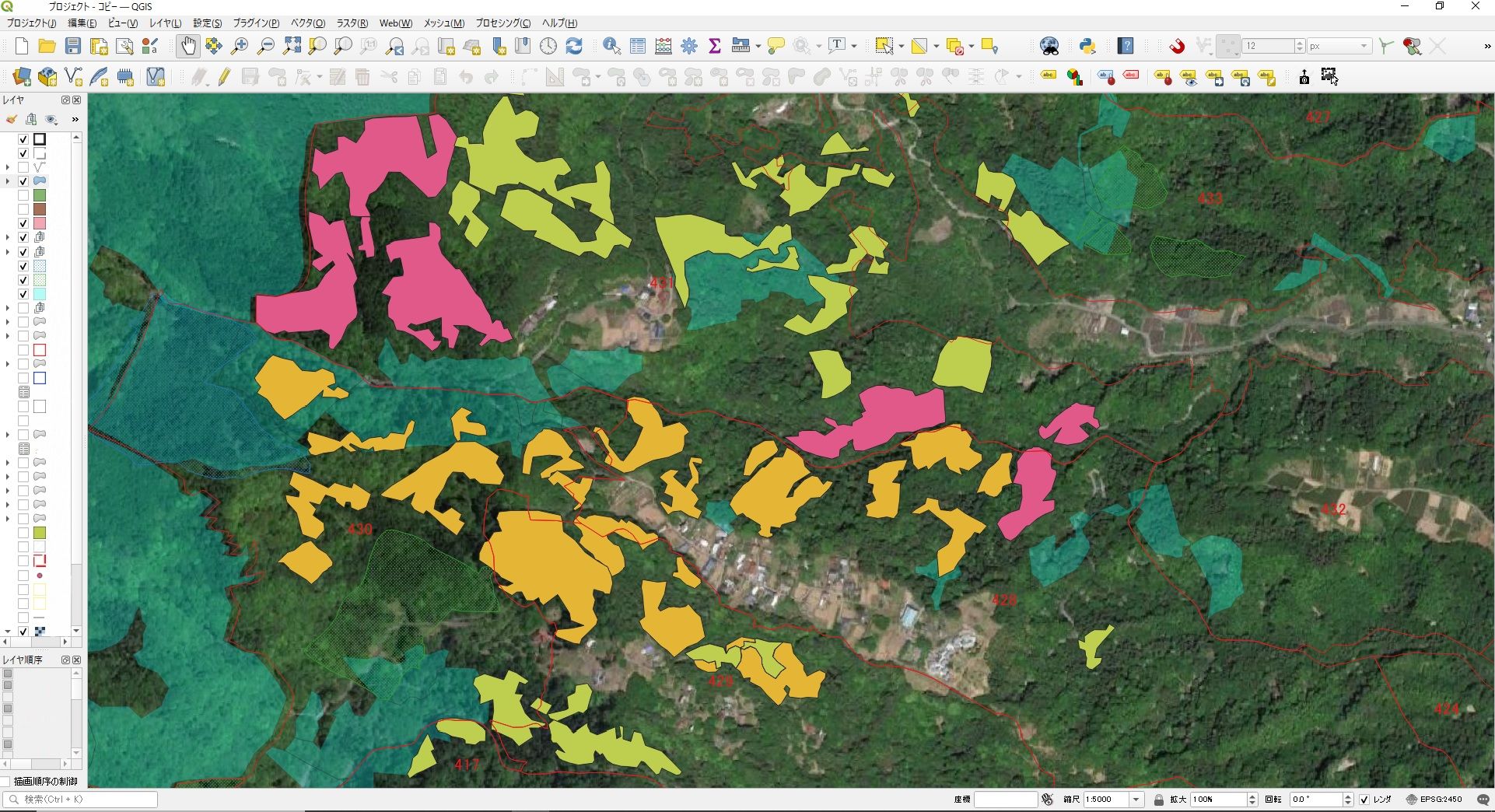The height and width of the screenshot is (812, 1495).
Task: Click the Zoom Full extent icon
Action: coord(292,47)
